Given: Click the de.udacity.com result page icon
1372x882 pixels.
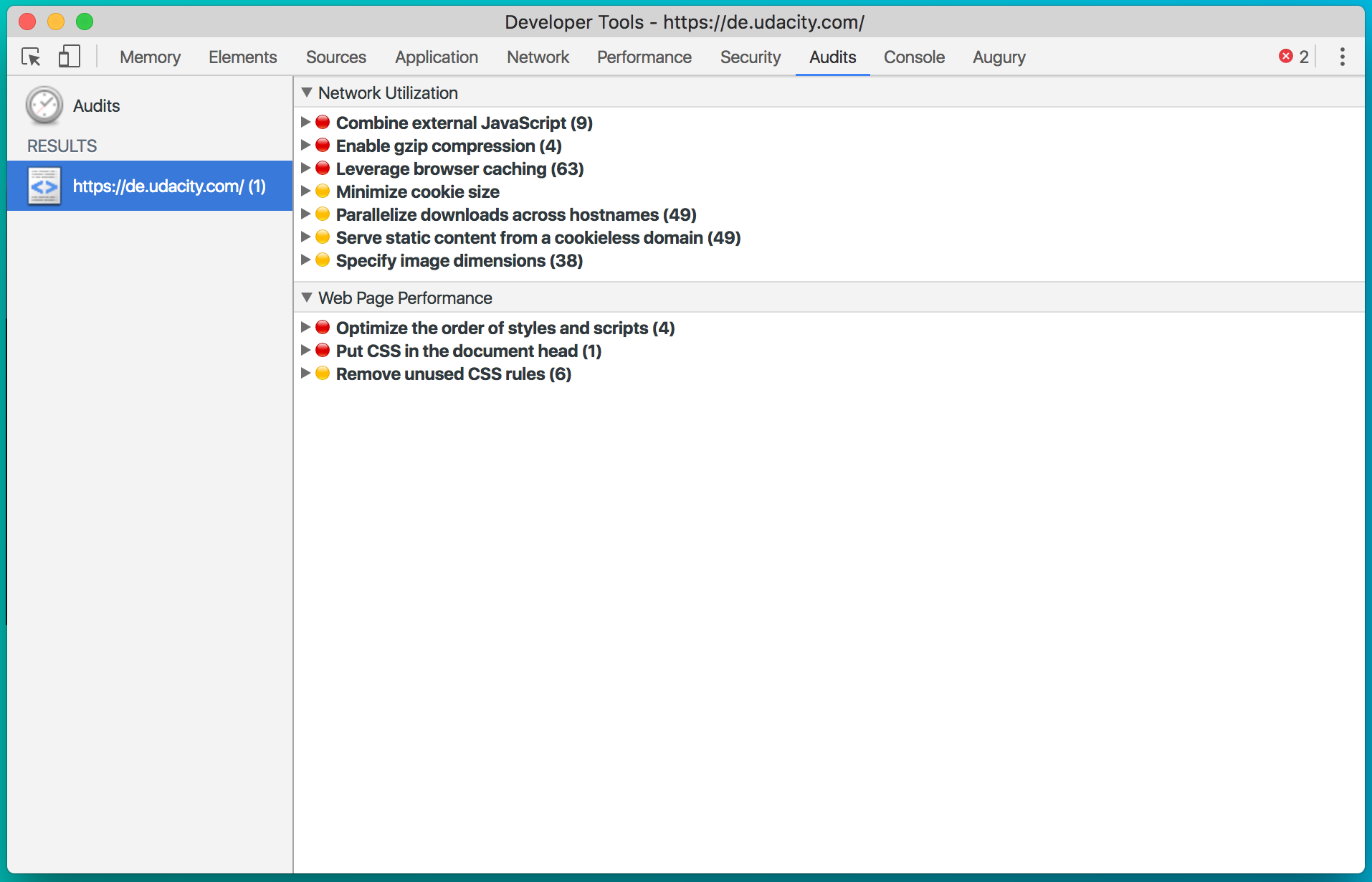Looking at the screenshot, I should coord(44,186).
